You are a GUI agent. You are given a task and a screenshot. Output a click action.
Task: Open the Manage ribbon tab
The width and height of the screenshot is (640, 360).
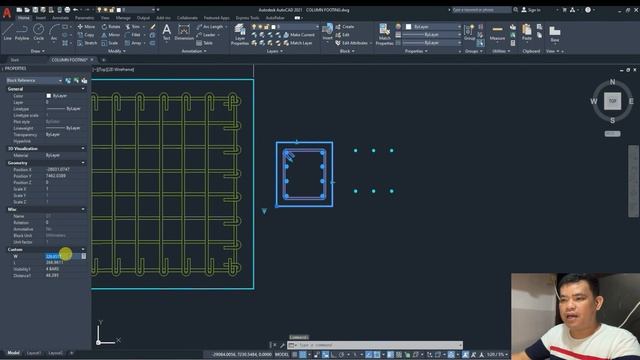pos(123,18)
